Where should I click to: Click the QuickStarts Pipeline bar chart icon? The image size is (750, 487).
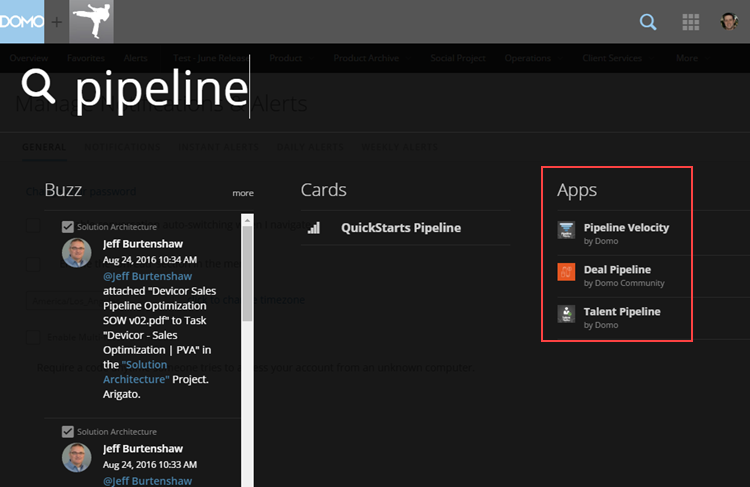[x=314, y=228]
